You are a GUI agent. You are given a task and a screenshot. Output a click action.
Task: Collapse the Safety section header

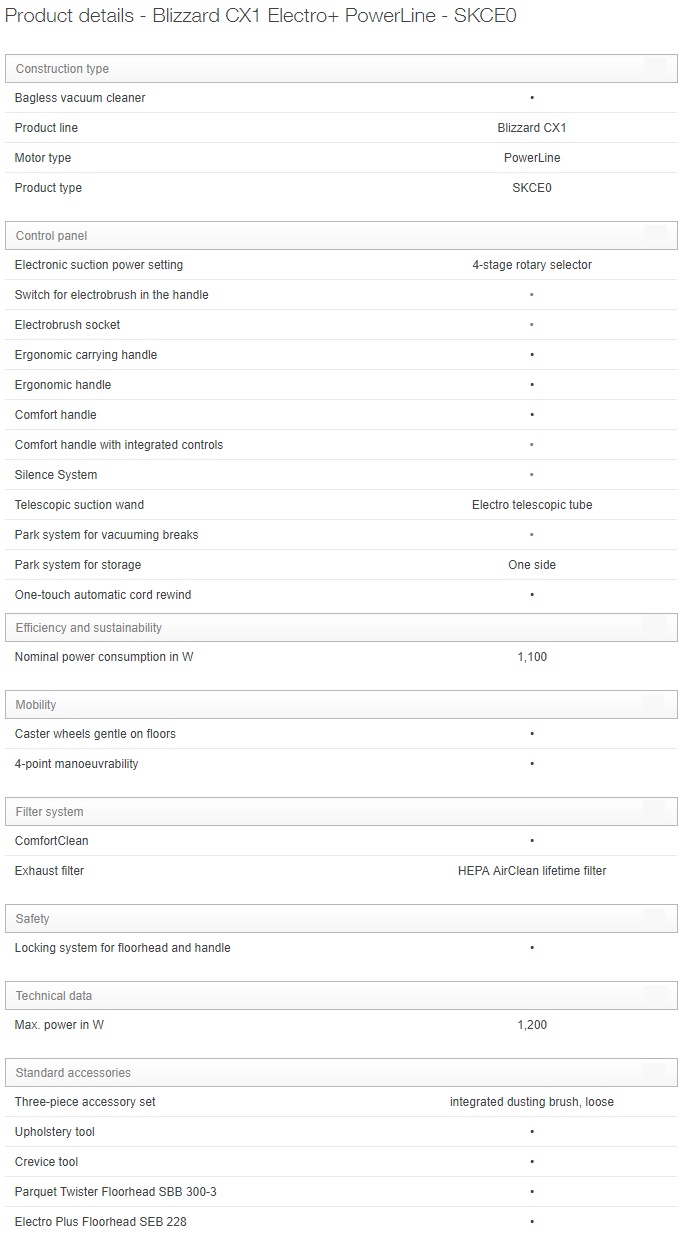pos(341,919)
